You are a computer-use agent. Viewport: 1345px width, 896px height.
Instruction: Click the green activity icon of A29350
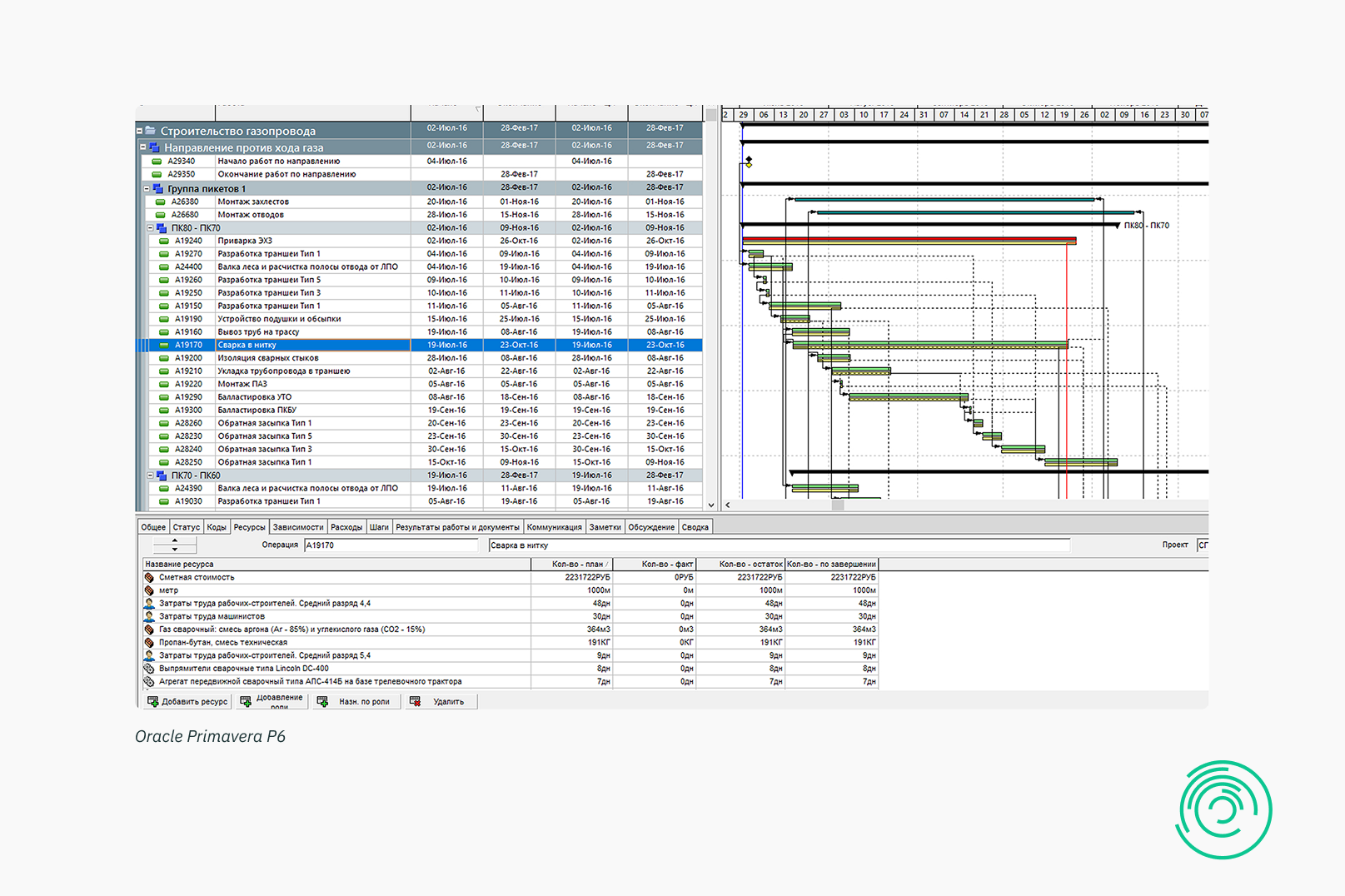click(x=157, y=175)
